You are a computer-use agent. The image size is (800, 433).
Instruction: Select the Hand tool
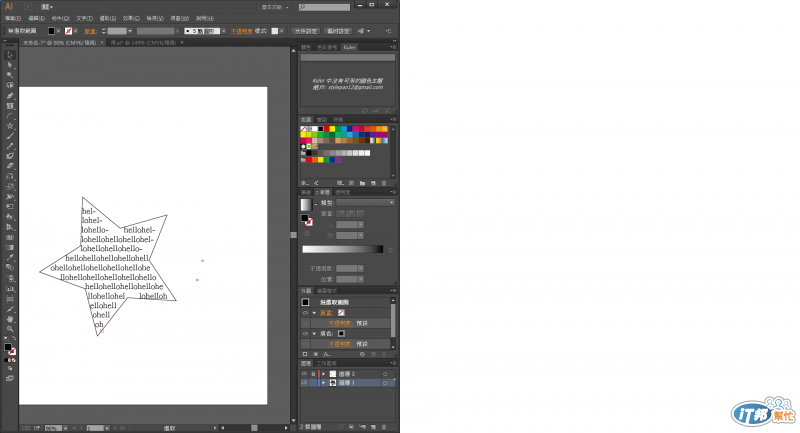pos(10,319)
